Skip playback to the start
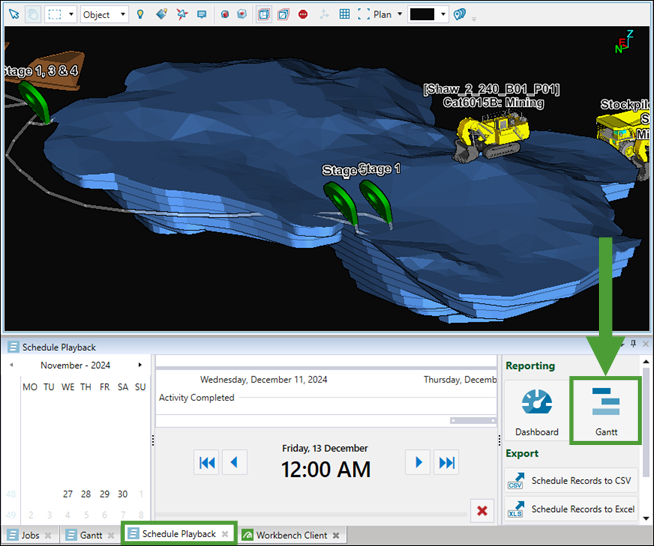This screenshot has width=654, height=546. [x=207, y=462]
